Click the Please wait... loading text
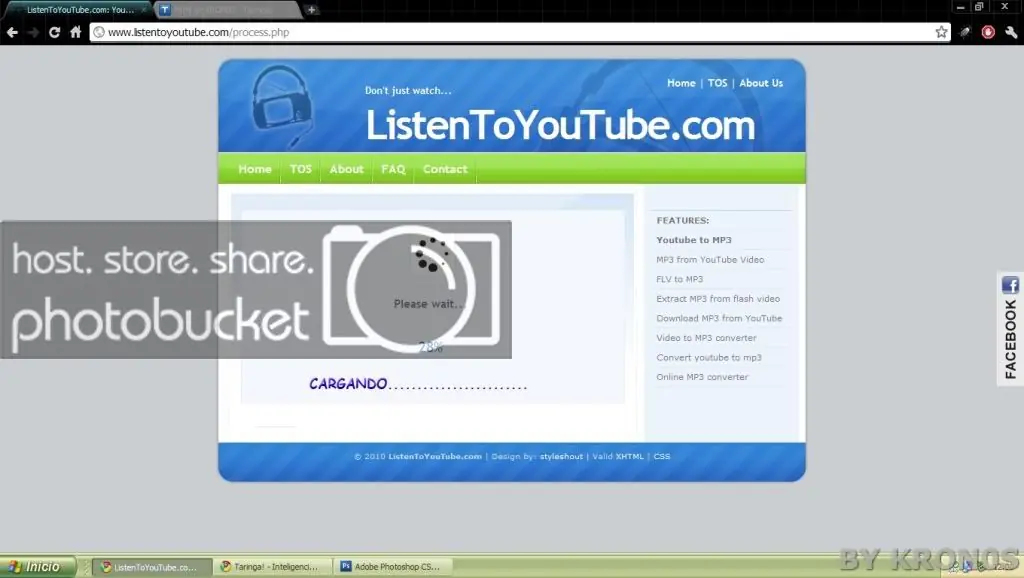The image size is (1024, 578). click(x=428, y=304)
